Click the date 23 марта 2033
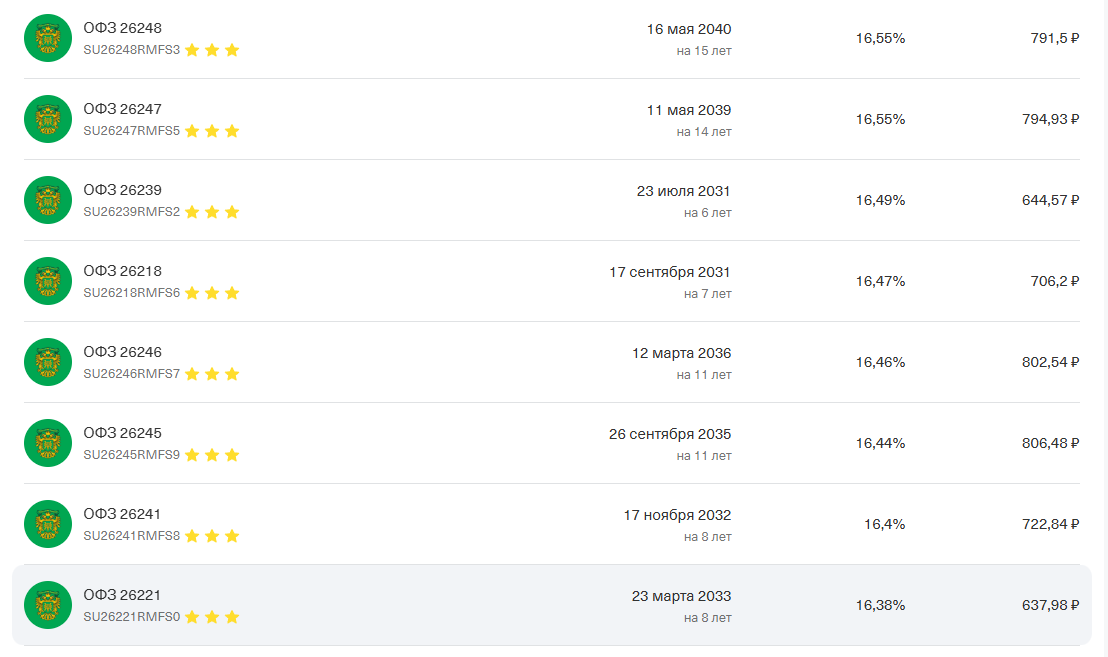 (x=681, y=596)
